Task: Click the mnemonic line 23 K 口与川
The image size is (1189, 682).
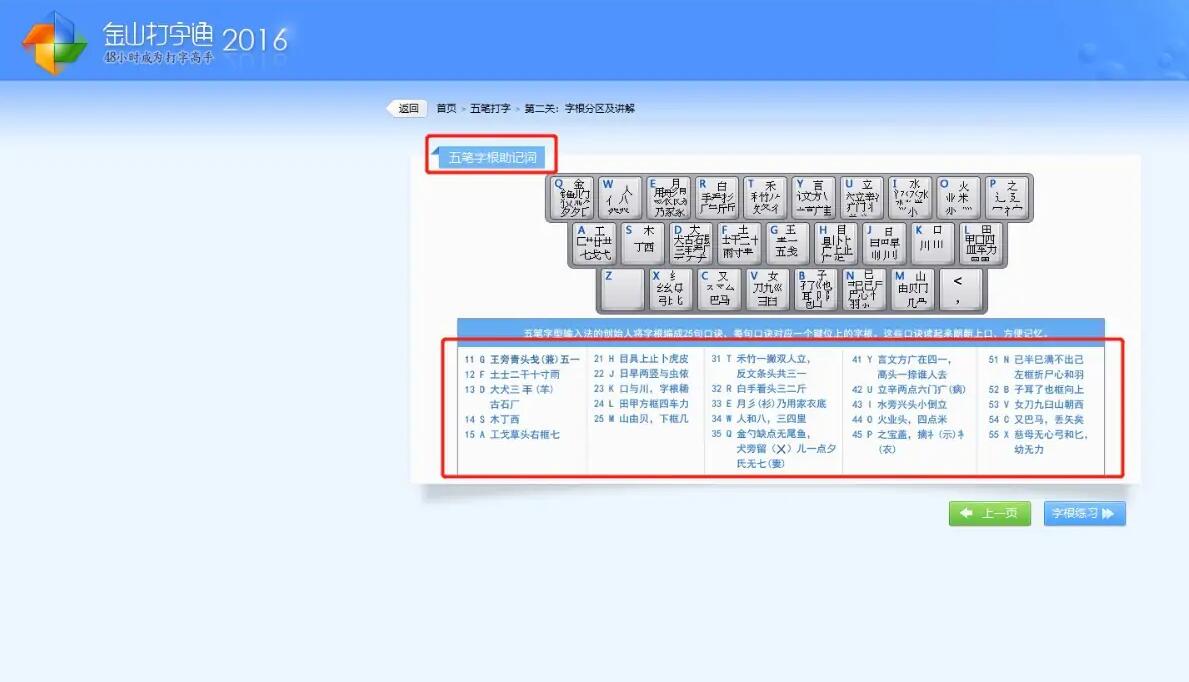Action: coord(641,388)
